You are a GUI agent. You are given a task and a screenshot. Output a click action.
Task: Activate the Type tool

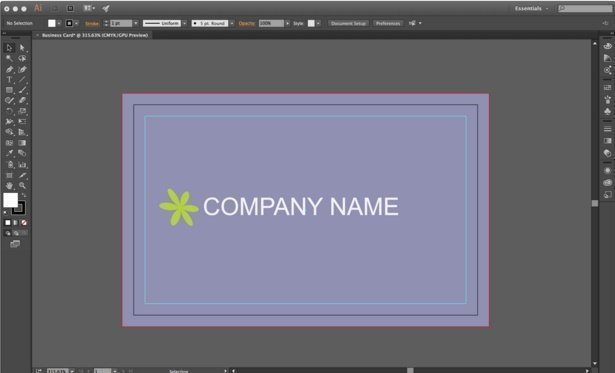(x=9, y=80)
